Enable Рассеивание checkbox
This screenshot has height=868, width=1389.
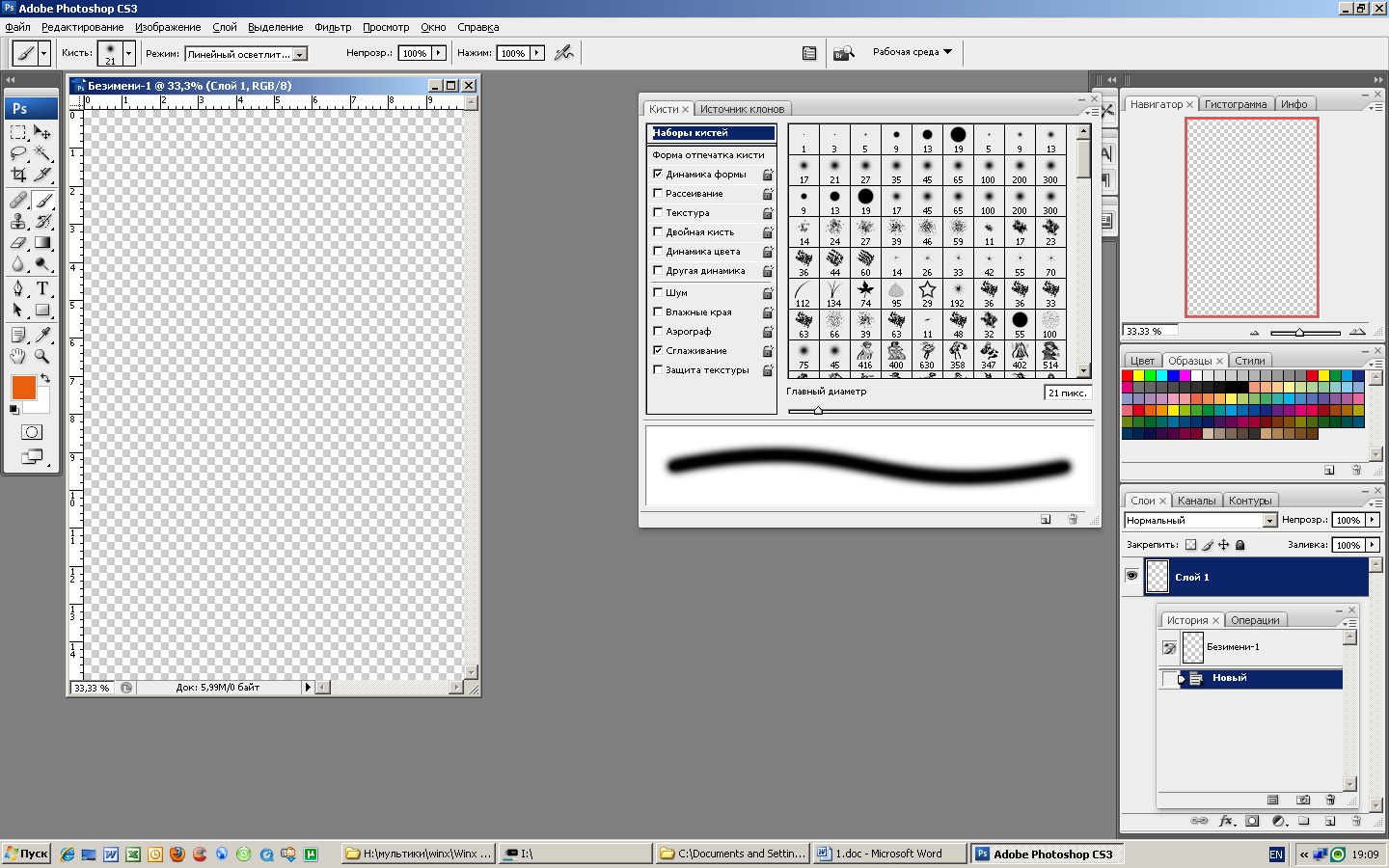pyautogui.click(x=658, y=194)
